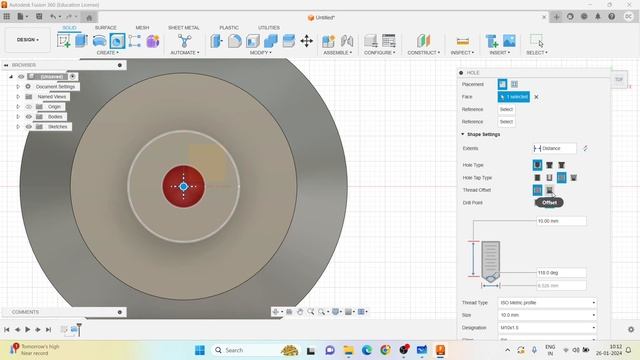Click the Create Sketch tool icon

point(64,41)
